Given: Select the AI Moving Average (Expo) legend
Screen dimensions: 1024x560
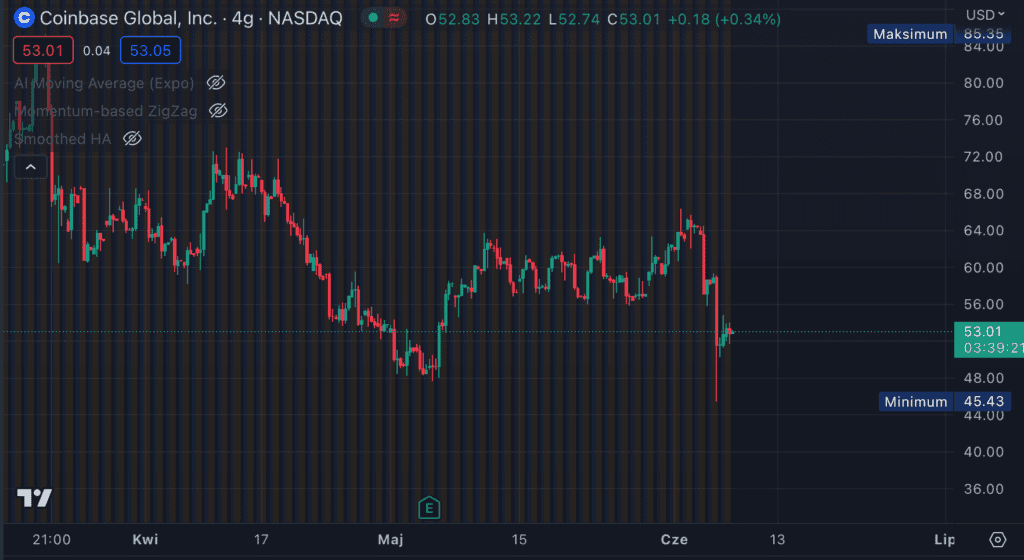Looking at the screenshot, I should [105, 83].
